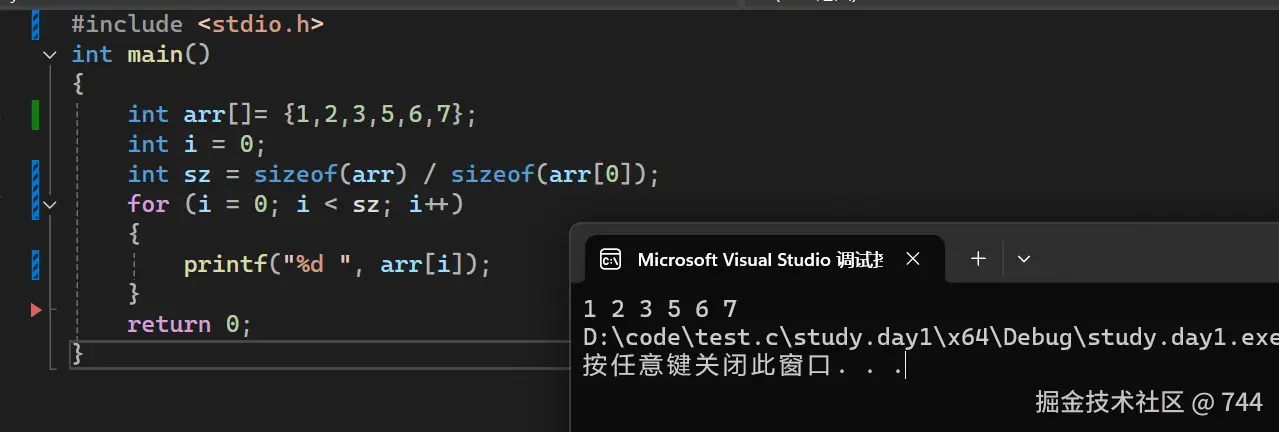Click the 'sz' variable in the for condition
Image resolution: width=1279 pixels, height=432 pixels.
click(367, 205)
